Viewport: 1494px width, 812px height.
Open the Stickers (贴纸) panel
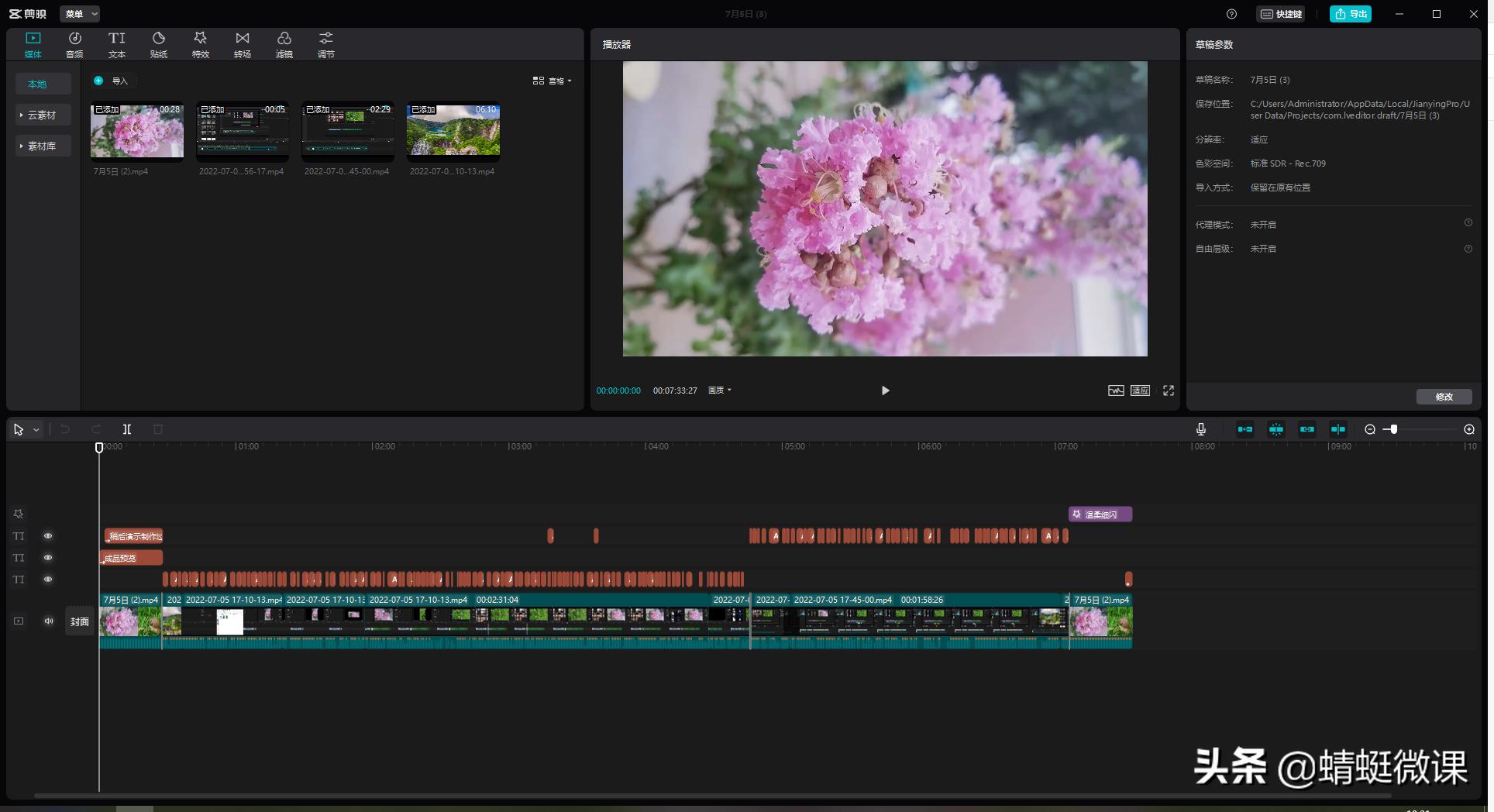point(159,44)
